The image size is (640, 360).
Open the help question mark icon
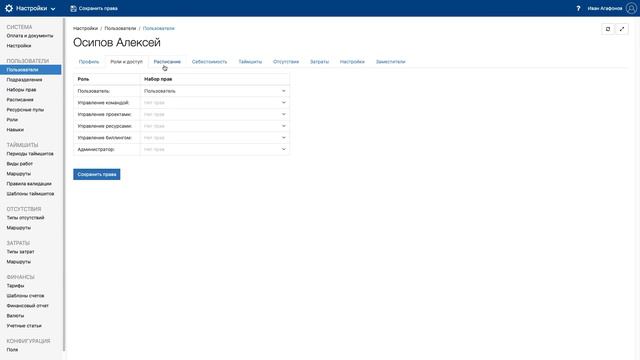click(x=578, y=8)
